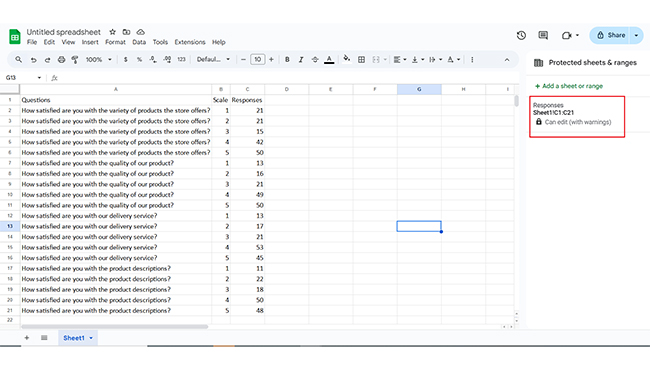650x370 pixels.
Task: Open the comments icon
Action: tap(543, 36)
